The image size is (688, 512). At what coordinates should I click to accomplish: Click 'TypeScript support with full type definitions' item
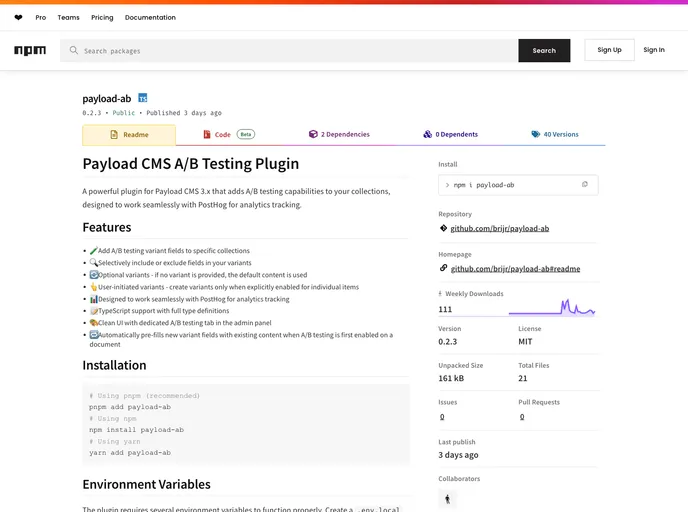[160, 311]
